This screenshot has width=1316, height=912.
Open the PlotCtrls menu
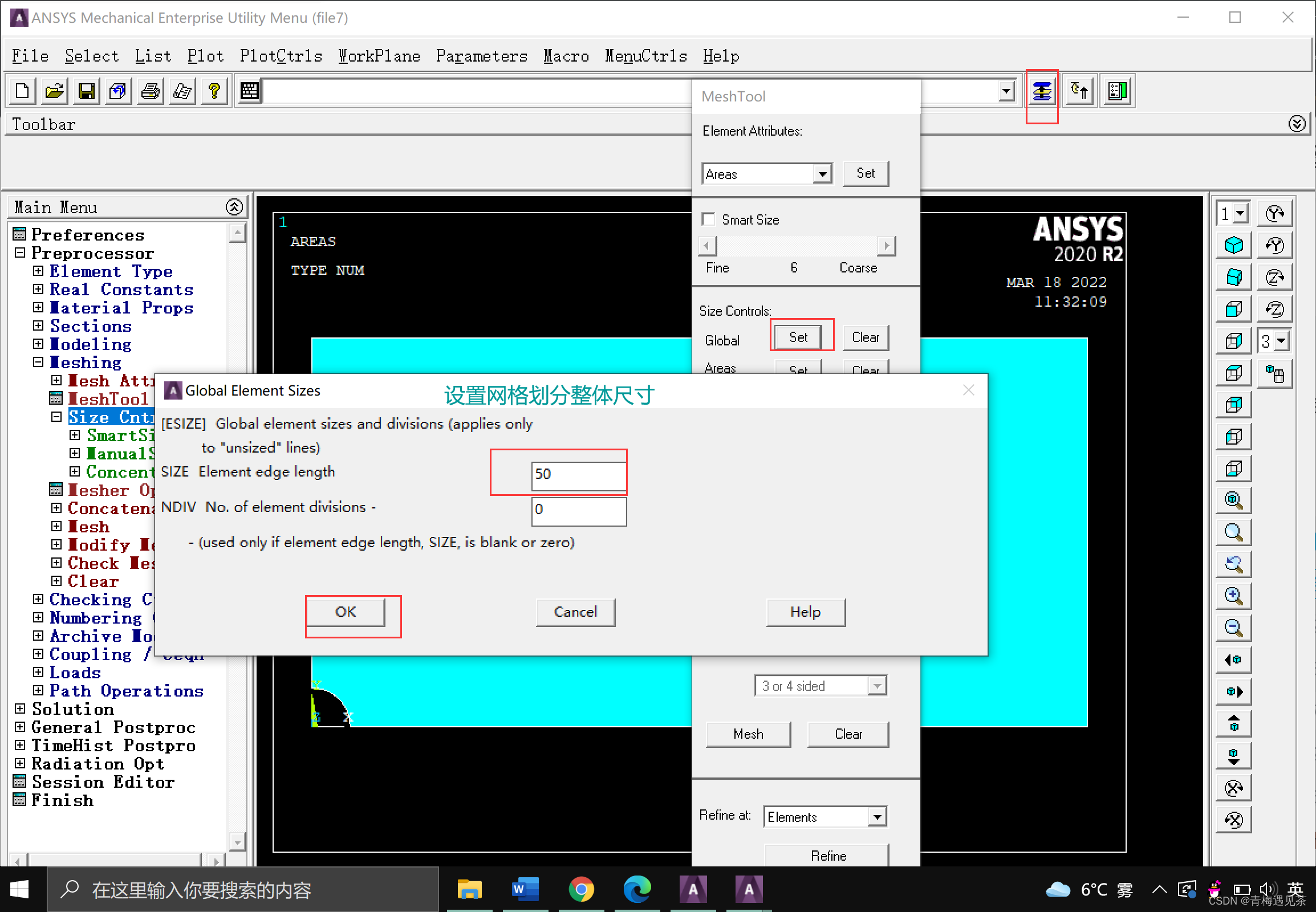pyautogui.click(x=281, y=56)
